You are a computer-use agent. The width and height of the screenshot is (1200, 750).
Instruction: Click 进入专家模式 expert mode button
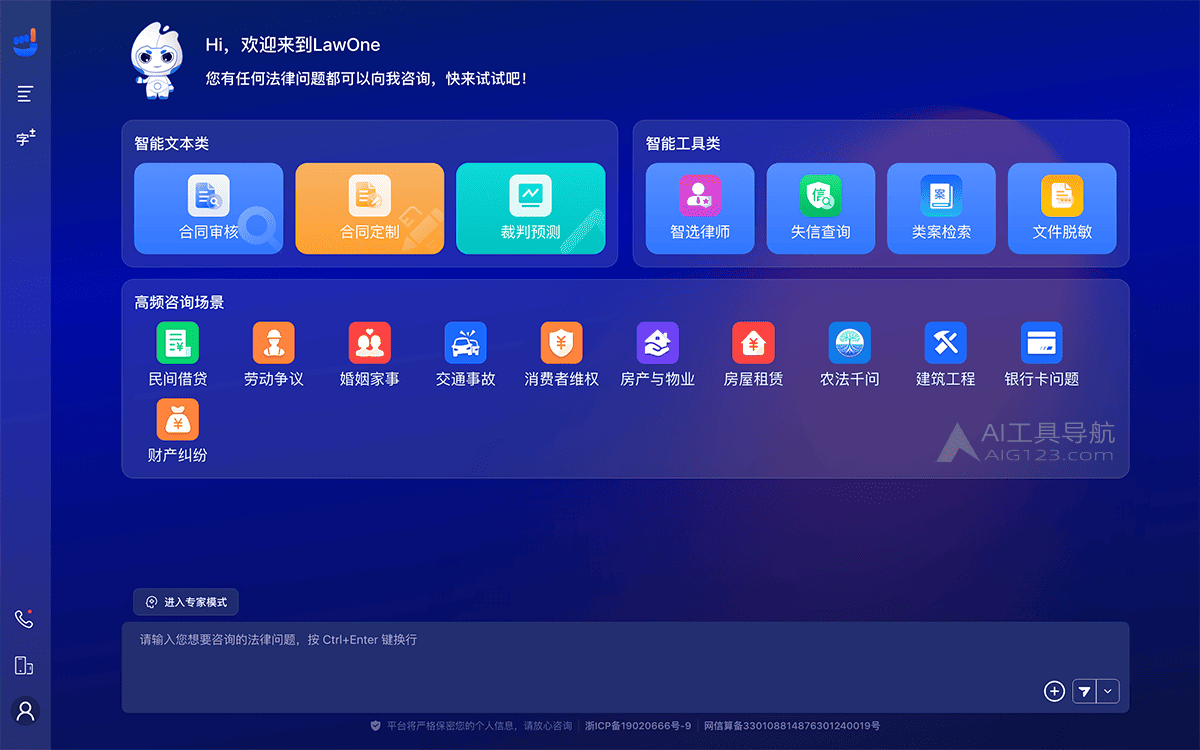click(186, 602)
